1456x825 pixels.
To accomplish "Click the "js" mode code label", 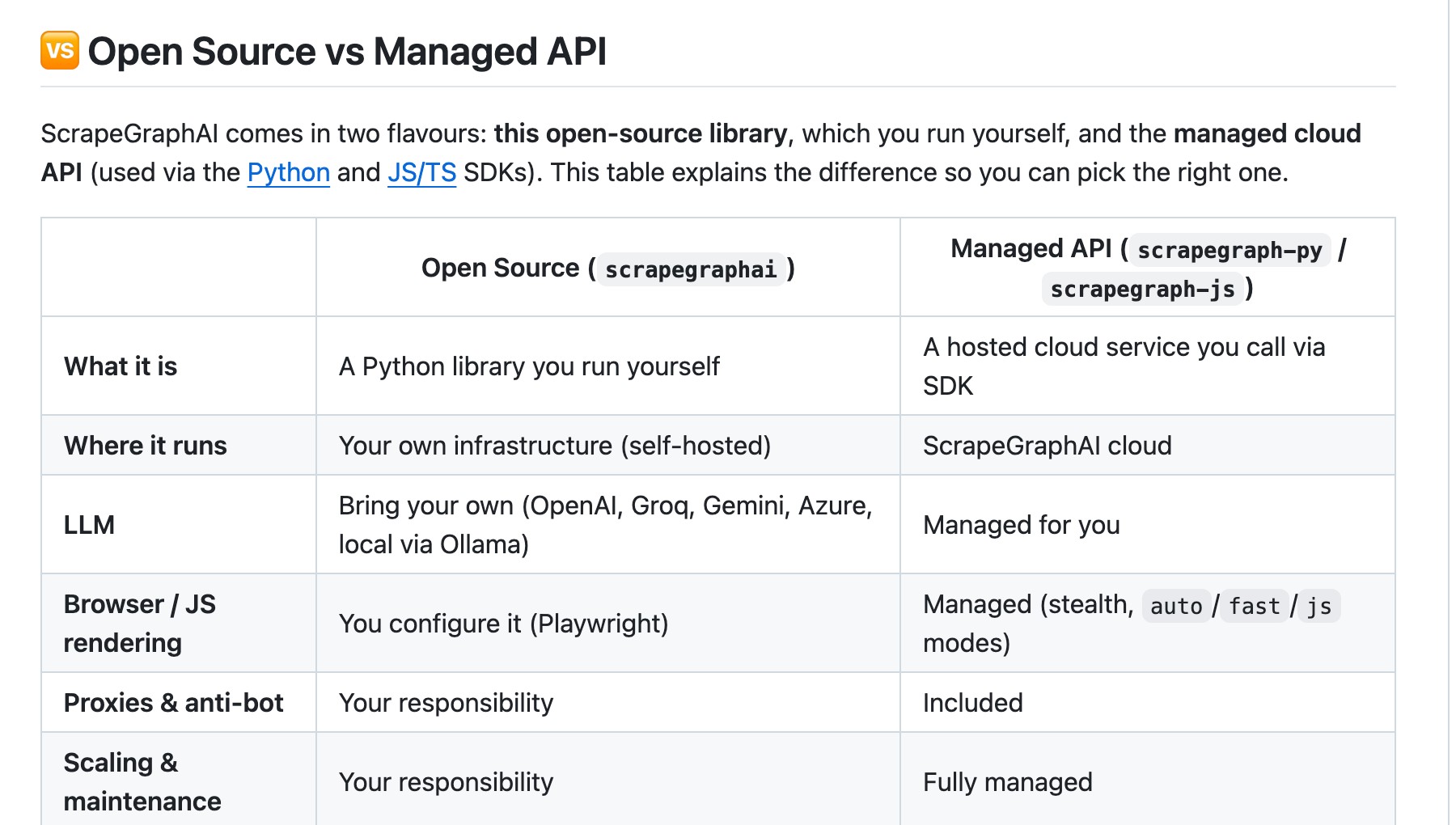I will click(x=1319, y=606).
